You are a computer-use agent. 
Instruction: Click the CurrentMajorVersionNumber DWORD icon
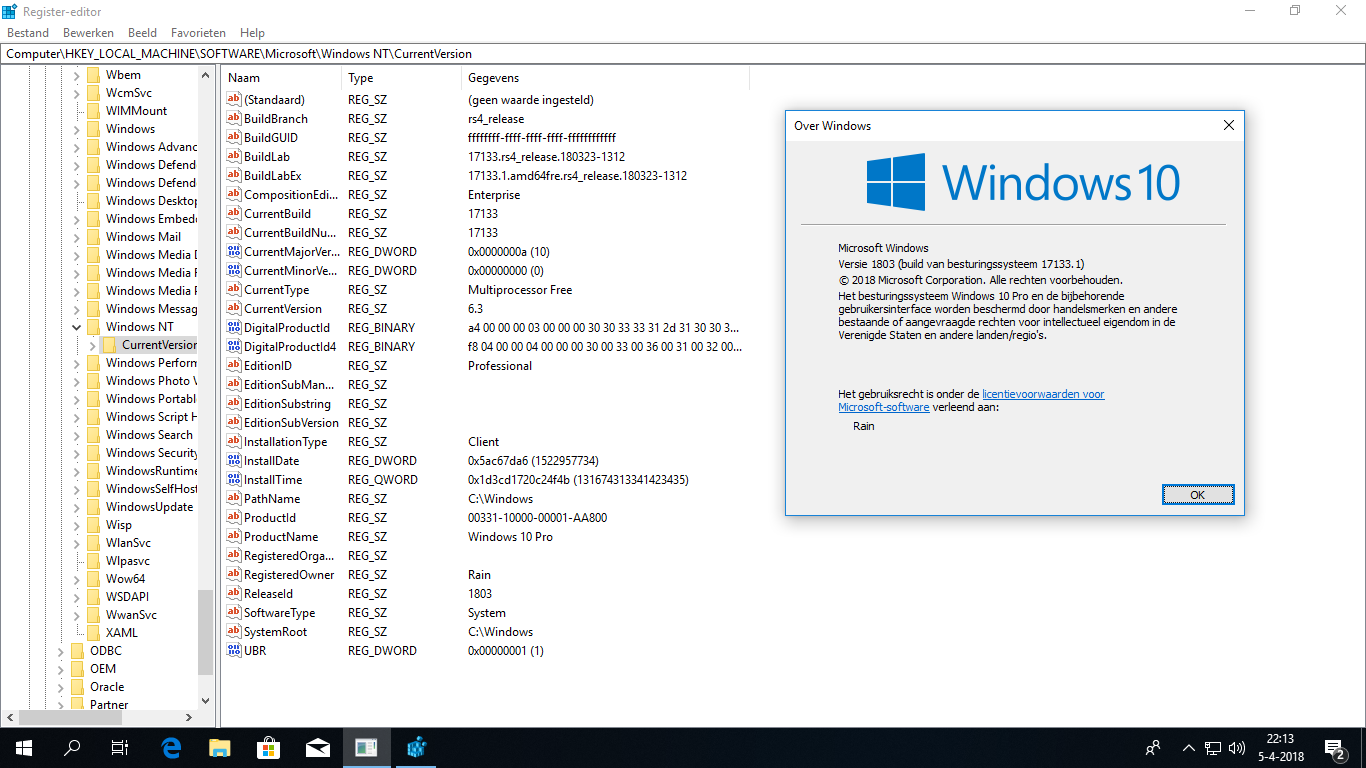[x=234, y=252]
